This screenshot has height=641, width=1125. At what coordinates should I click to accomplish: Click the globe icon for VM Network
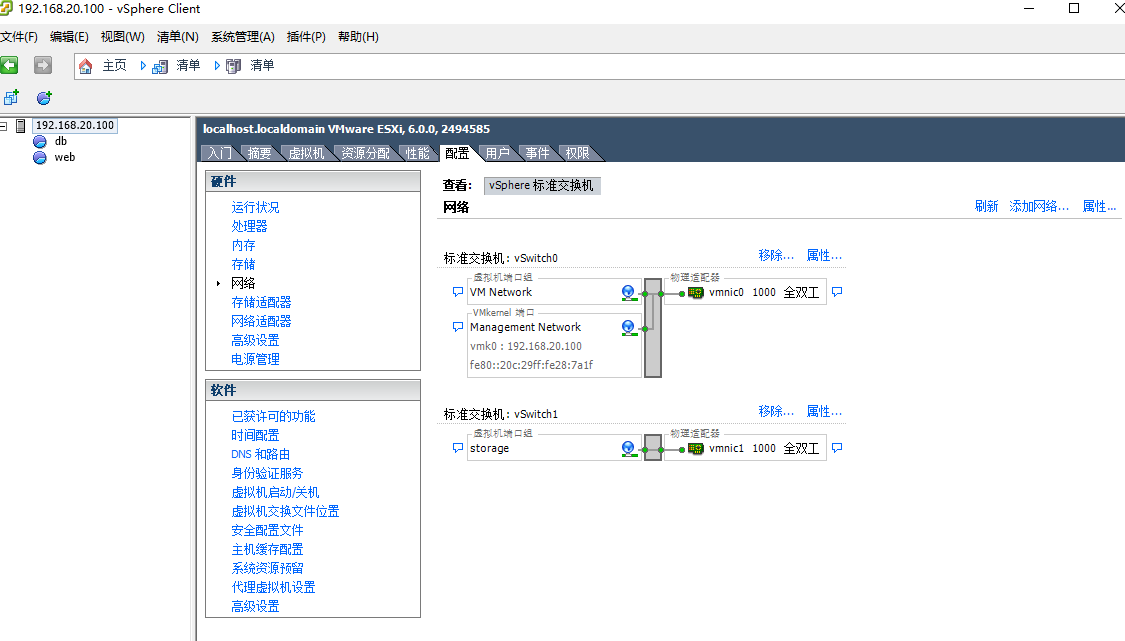pyautogui.click(x=628, y=293)
